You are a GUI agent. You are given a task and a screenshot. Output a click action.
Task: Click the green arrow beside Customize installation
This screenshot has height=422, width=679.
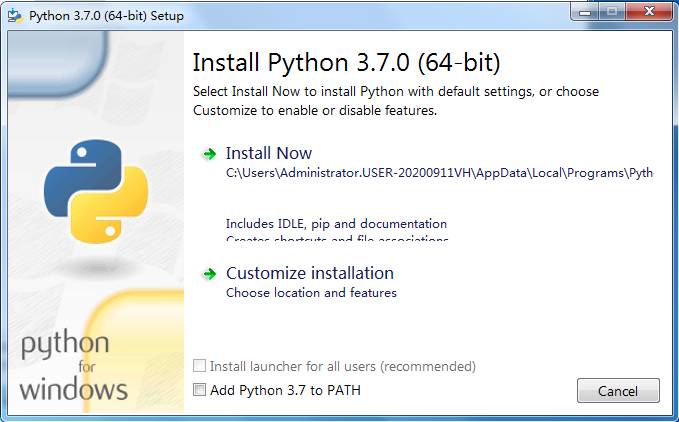209,274
